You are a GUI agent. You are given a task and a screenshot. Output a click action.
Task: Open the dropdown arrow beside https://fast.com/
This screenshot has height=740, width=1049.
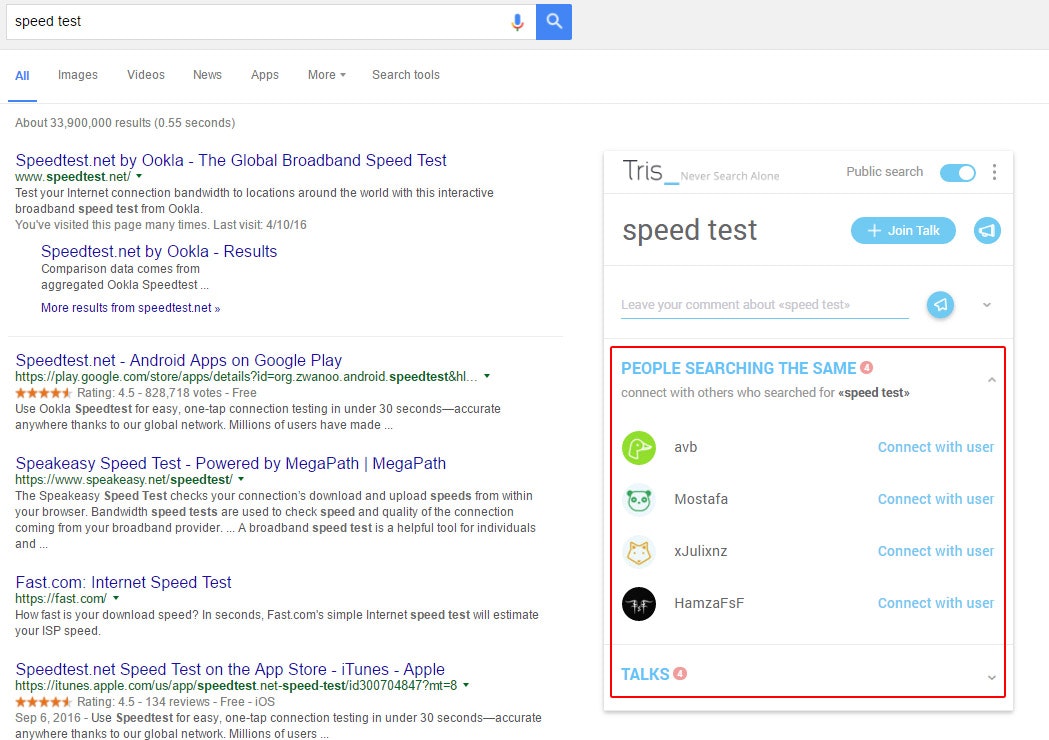click(x=116, y=598)
